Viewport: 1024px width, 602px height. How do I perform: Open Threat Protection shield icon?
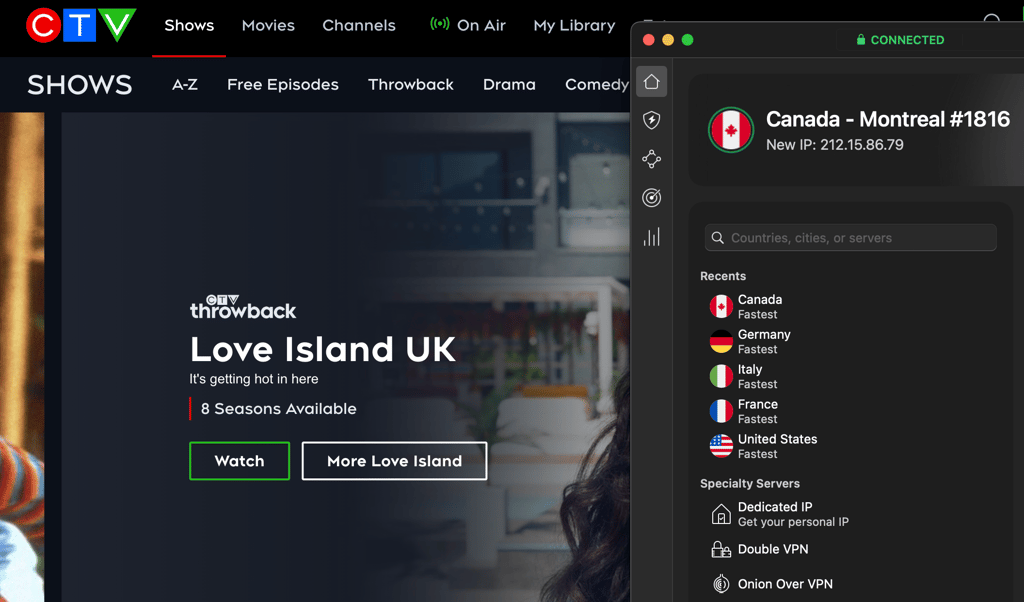(x=651, y=120)
